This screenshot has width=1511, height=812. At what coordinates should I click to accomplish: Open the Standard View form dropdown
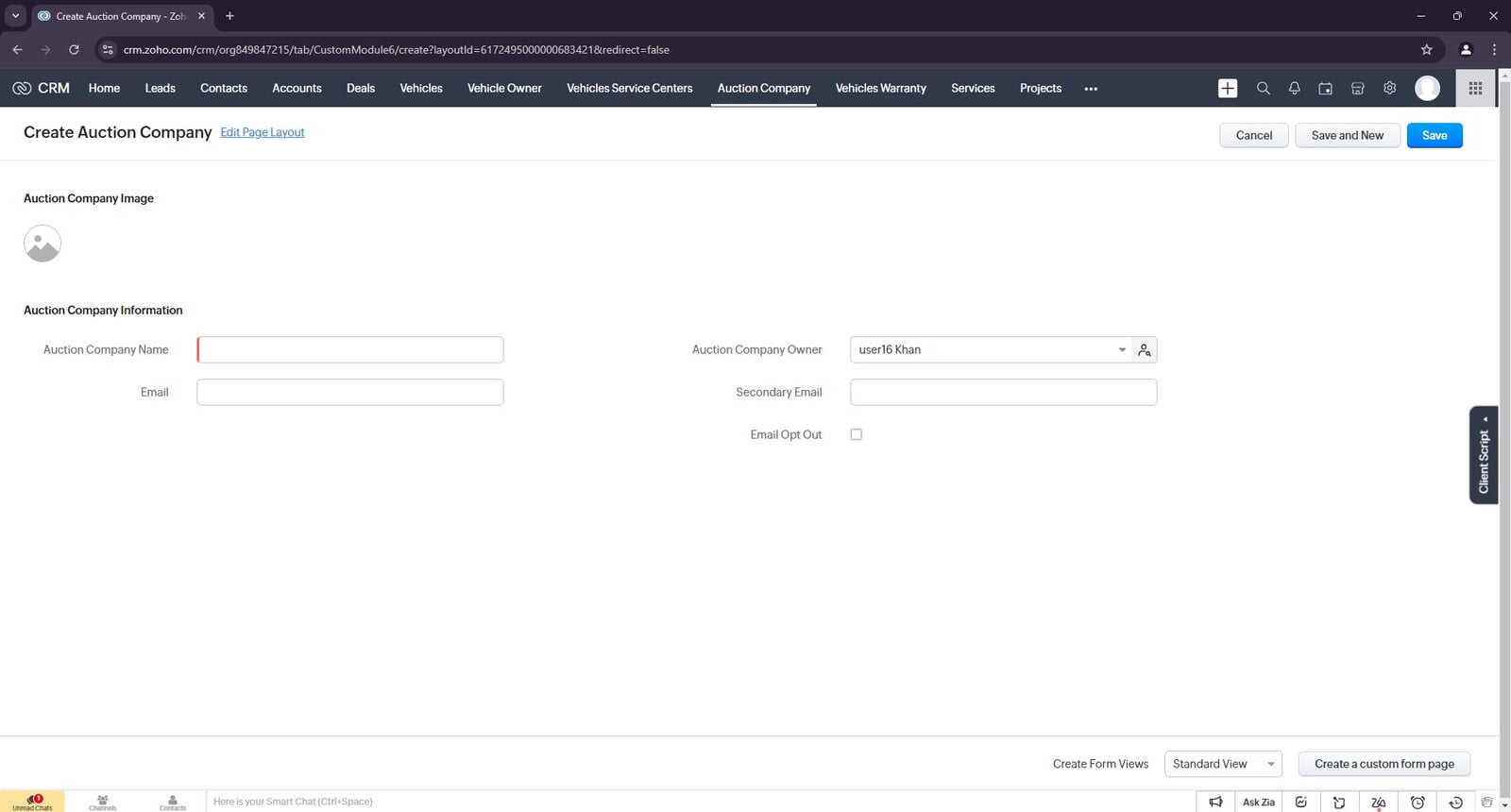(1223, 764)
